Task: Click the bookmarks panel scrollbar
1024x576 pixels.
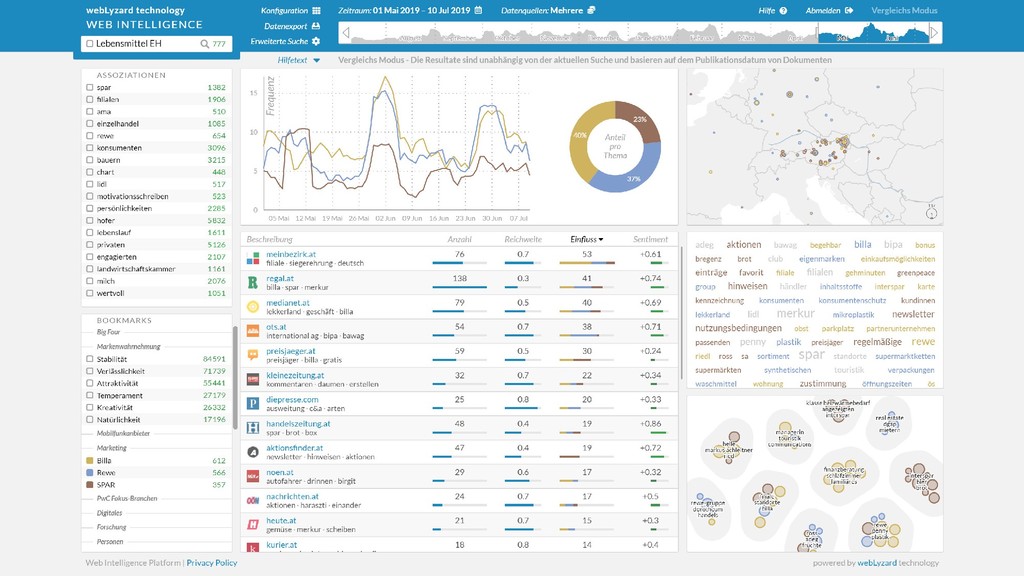Action: click(235, 377)
